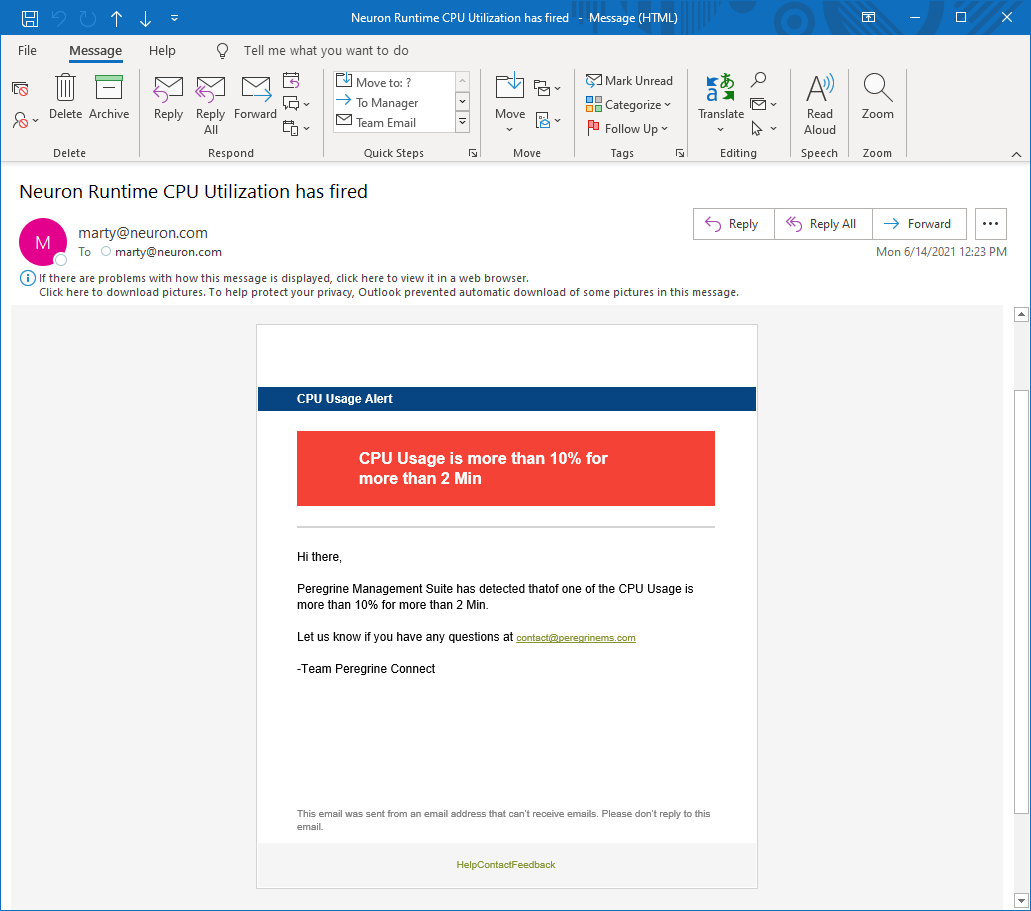Open the Help ribbon tab
This screenshot has height=911, width=1031.
(x=162, y=51)
